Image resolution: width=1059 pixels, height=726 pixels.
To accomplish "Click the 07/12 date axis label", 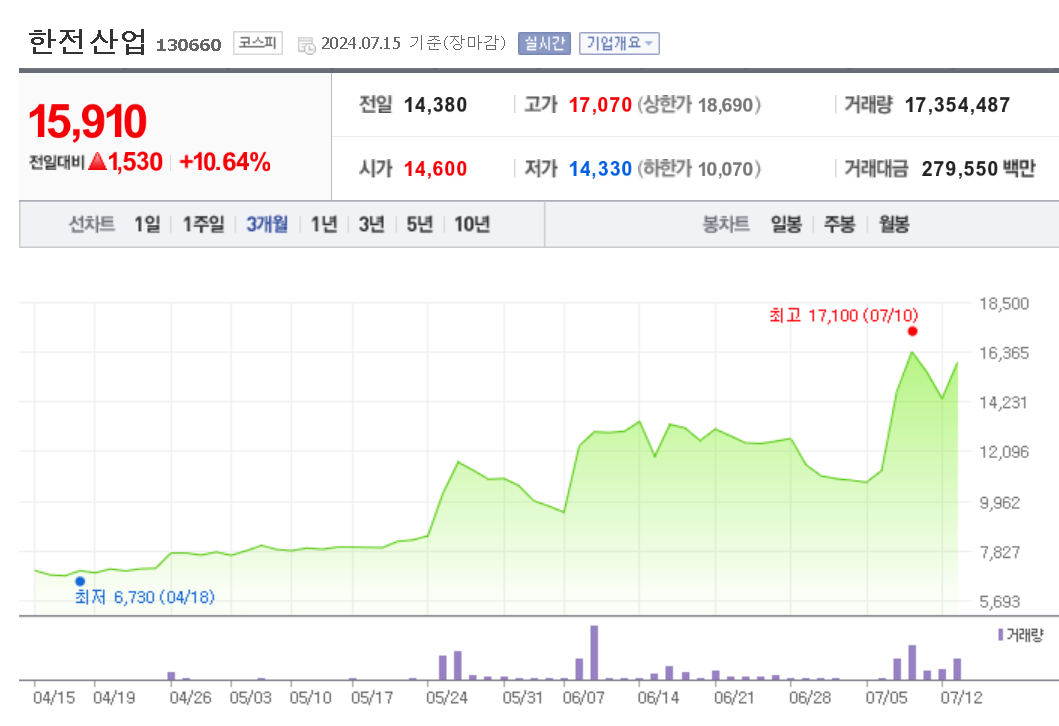I will pyautogui.click(x=962, y=697).
